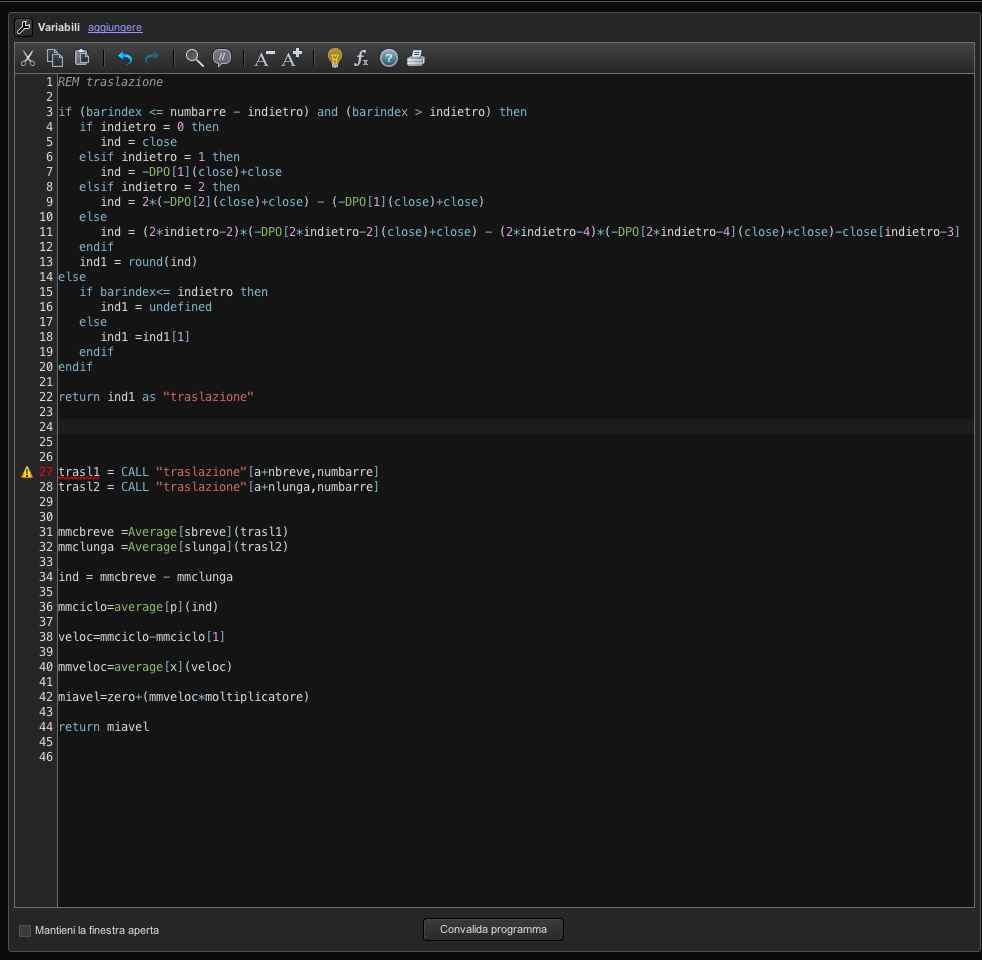Increase editor font size

[291, 58]
